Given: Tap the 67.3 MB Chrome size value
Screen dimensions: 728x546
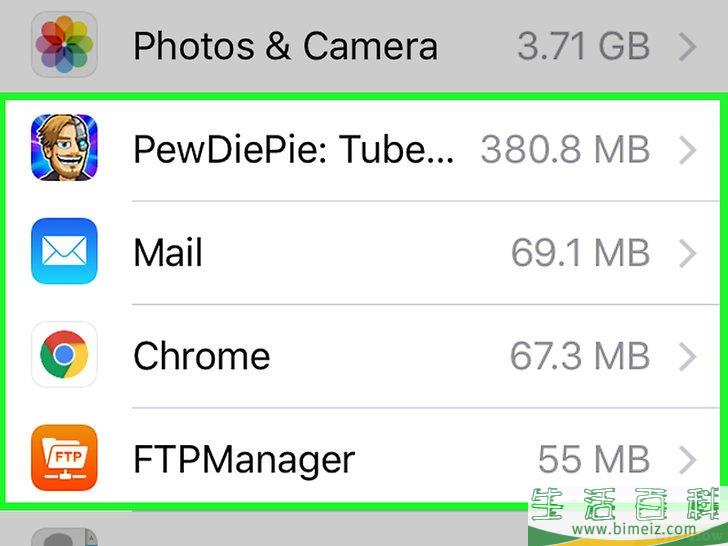Looking at the screenshot, I should 580,357.
